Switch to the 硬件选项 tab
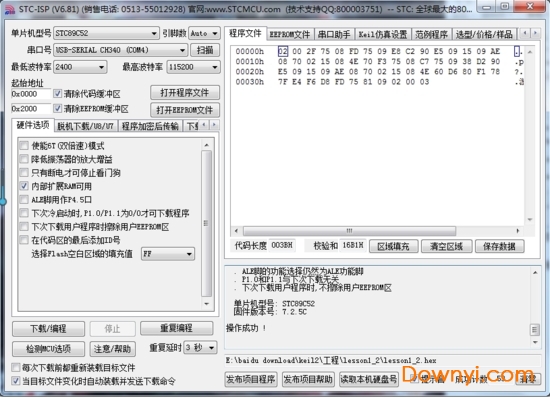This screenshot has width=550, height=398. click(x=33, y=125)
